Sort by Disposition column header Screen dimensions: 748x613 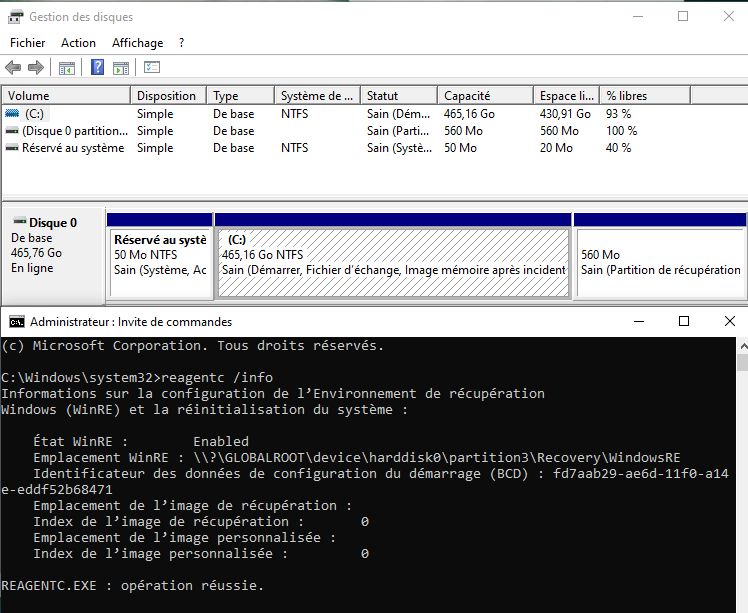click(168, 95)
